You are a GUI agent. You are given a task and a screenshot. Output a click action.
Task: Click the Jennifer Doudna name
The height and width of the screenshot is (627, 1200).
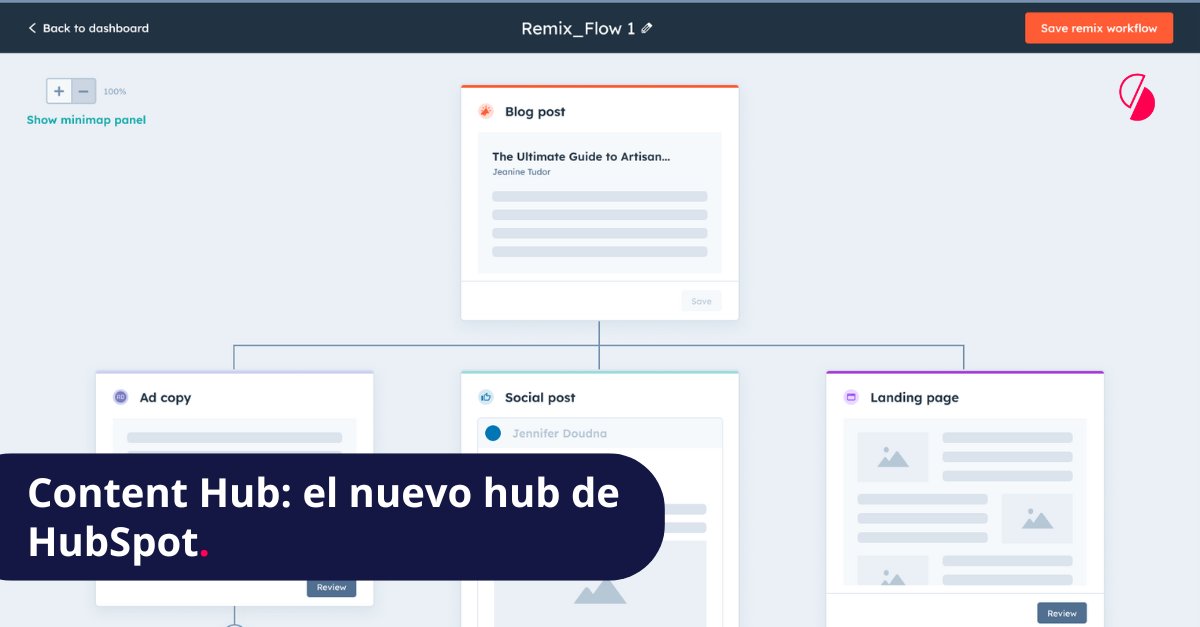tap(559, 433)
